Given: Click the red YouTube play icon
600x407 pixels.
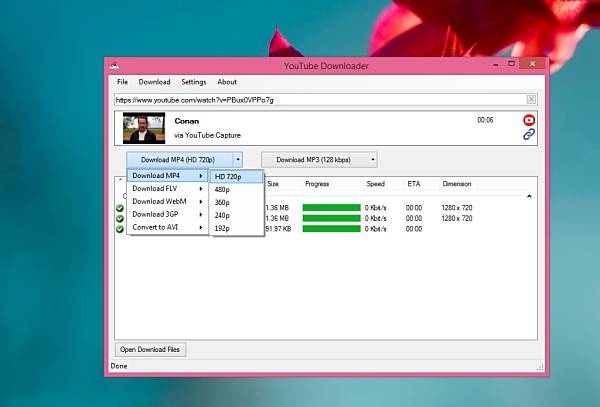Looking at the screenshot, I should tap(529, 120).
